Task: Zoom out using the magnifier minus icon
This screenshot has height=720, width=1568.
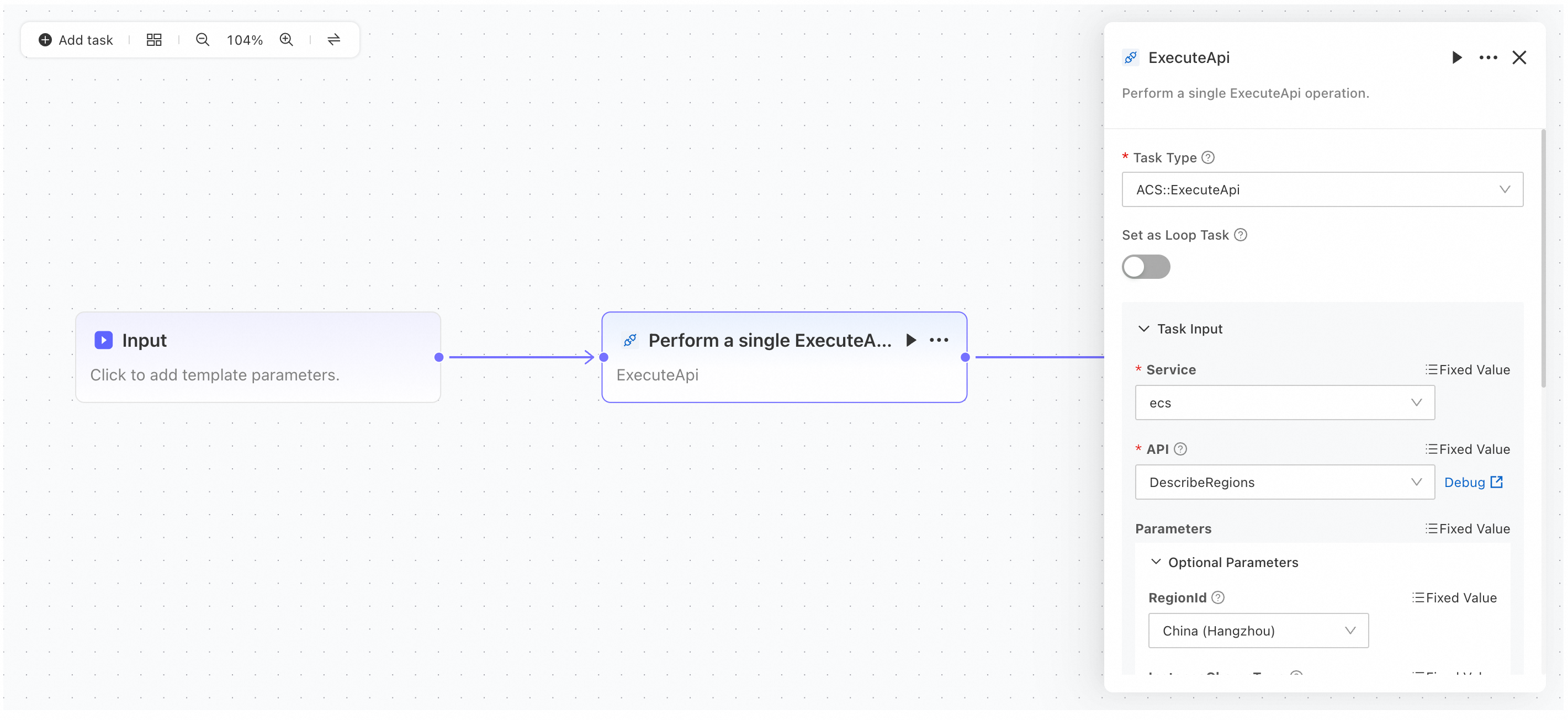Action: coord(203,40)
